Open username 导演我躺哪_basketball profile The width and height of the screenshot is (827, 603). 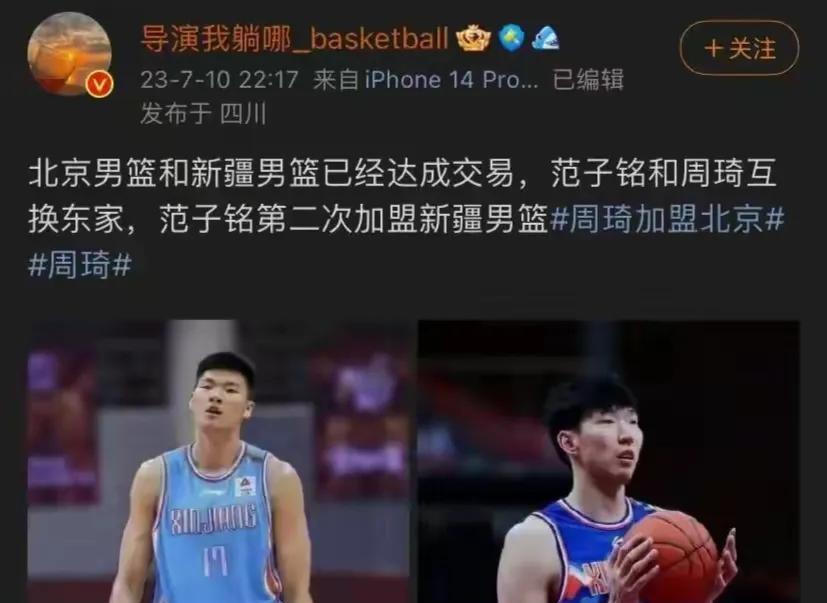(x=294, y=39)
